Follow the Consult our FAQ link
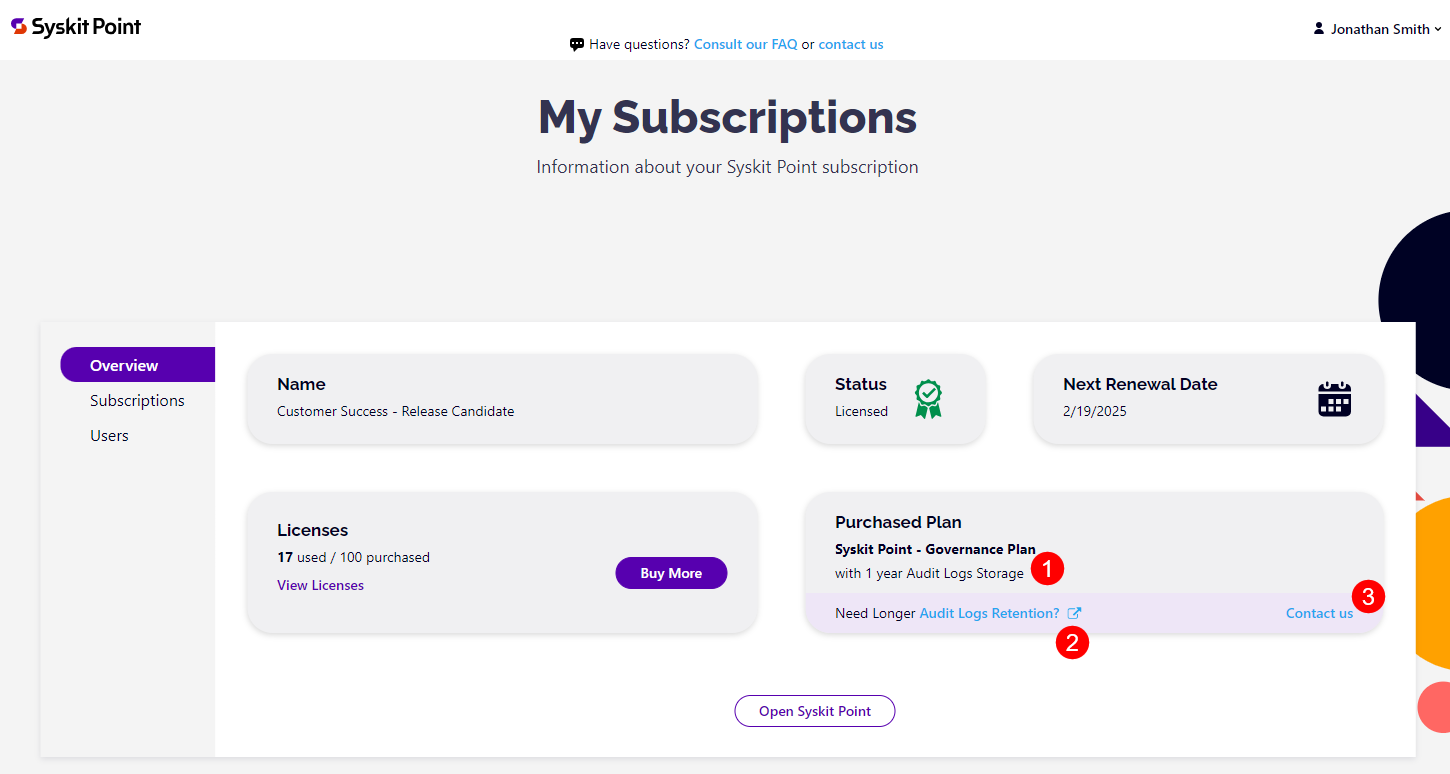The width and height of the screenshot is (1450, 774). 745,44
